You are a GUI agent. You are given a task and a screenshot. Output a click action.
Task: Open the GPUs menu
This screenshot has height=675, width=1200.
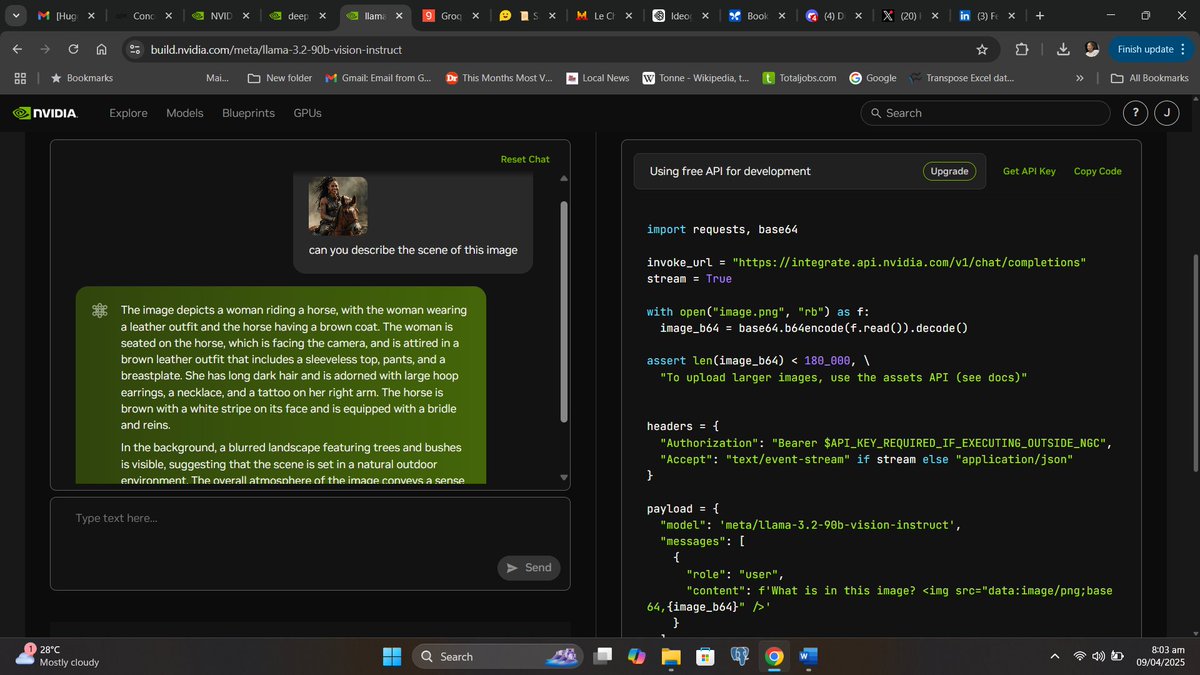pos(308,113)
